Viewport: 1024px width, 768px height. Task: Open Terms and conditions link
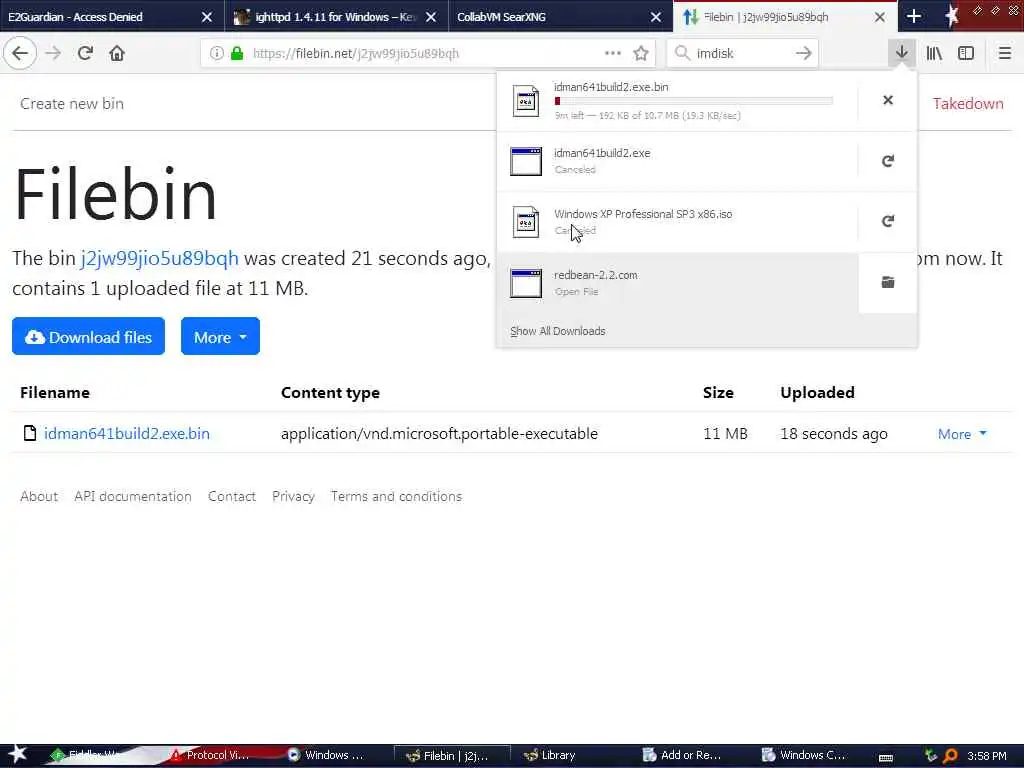(396, 496)
